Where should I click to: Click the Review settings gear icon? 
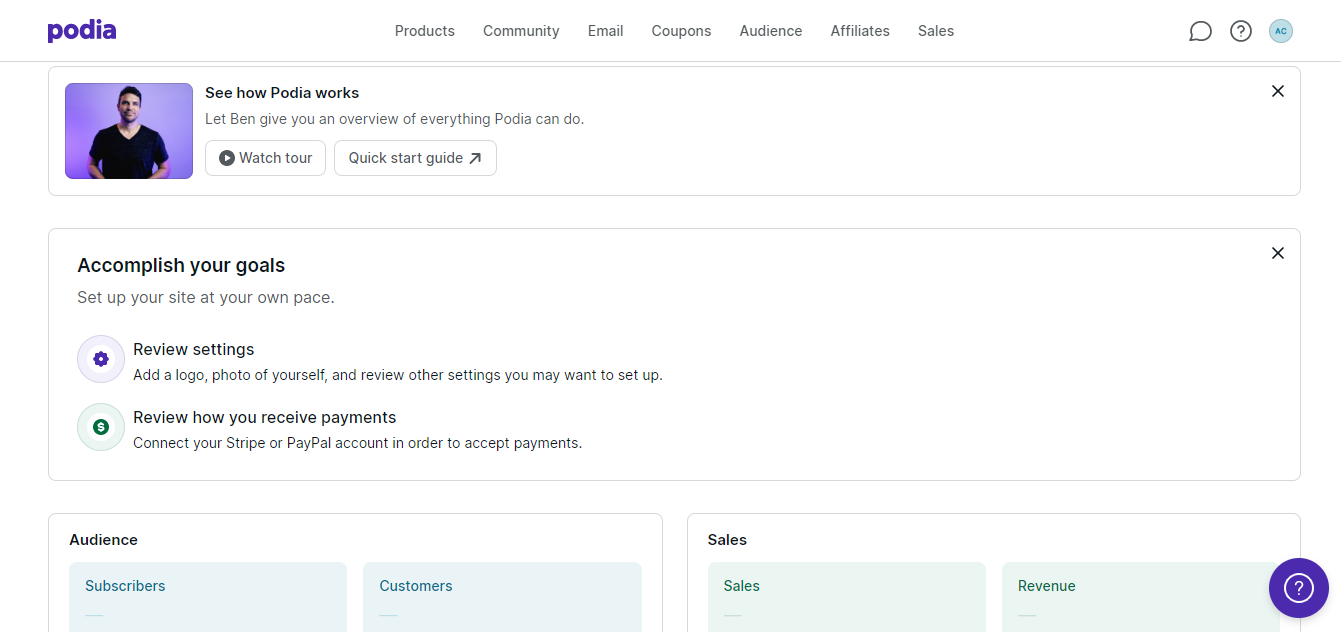pyautogui.click(x=101, y=359)
